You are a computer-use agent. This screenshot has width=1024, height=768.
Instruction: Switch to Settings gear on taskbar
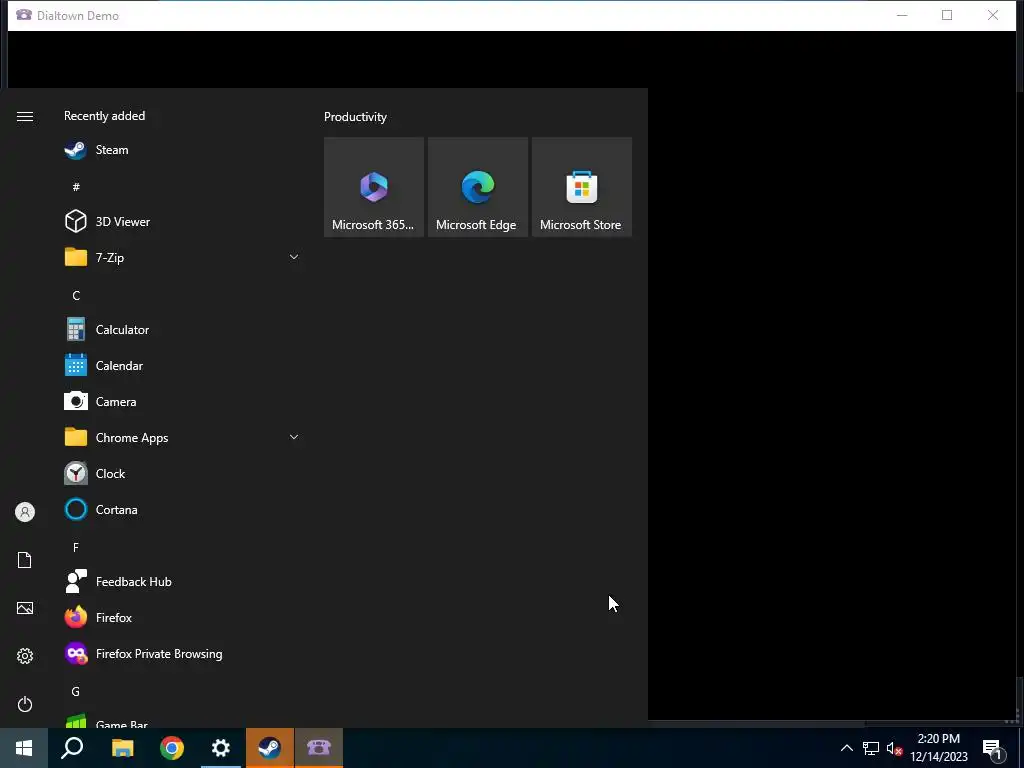221,748
